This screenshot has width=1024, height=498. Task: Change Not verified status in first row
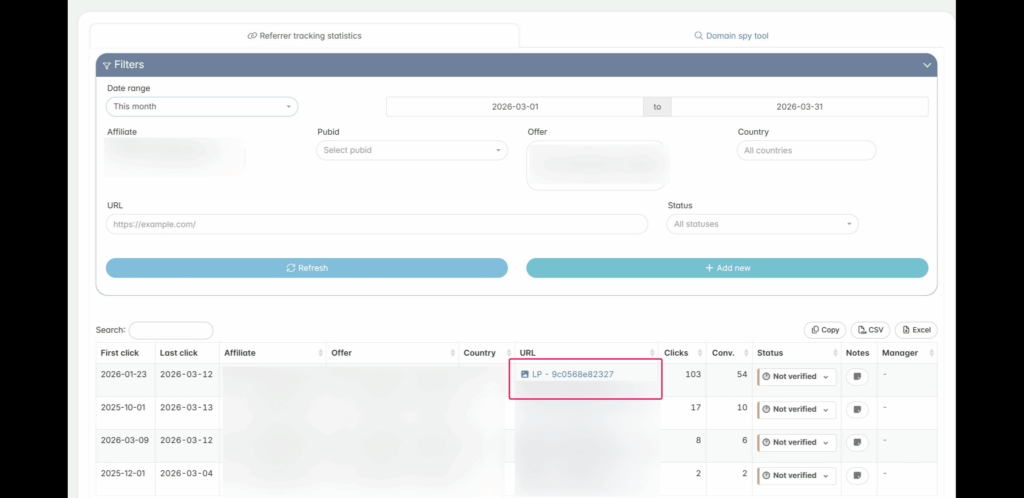click(x=796, y=377)
